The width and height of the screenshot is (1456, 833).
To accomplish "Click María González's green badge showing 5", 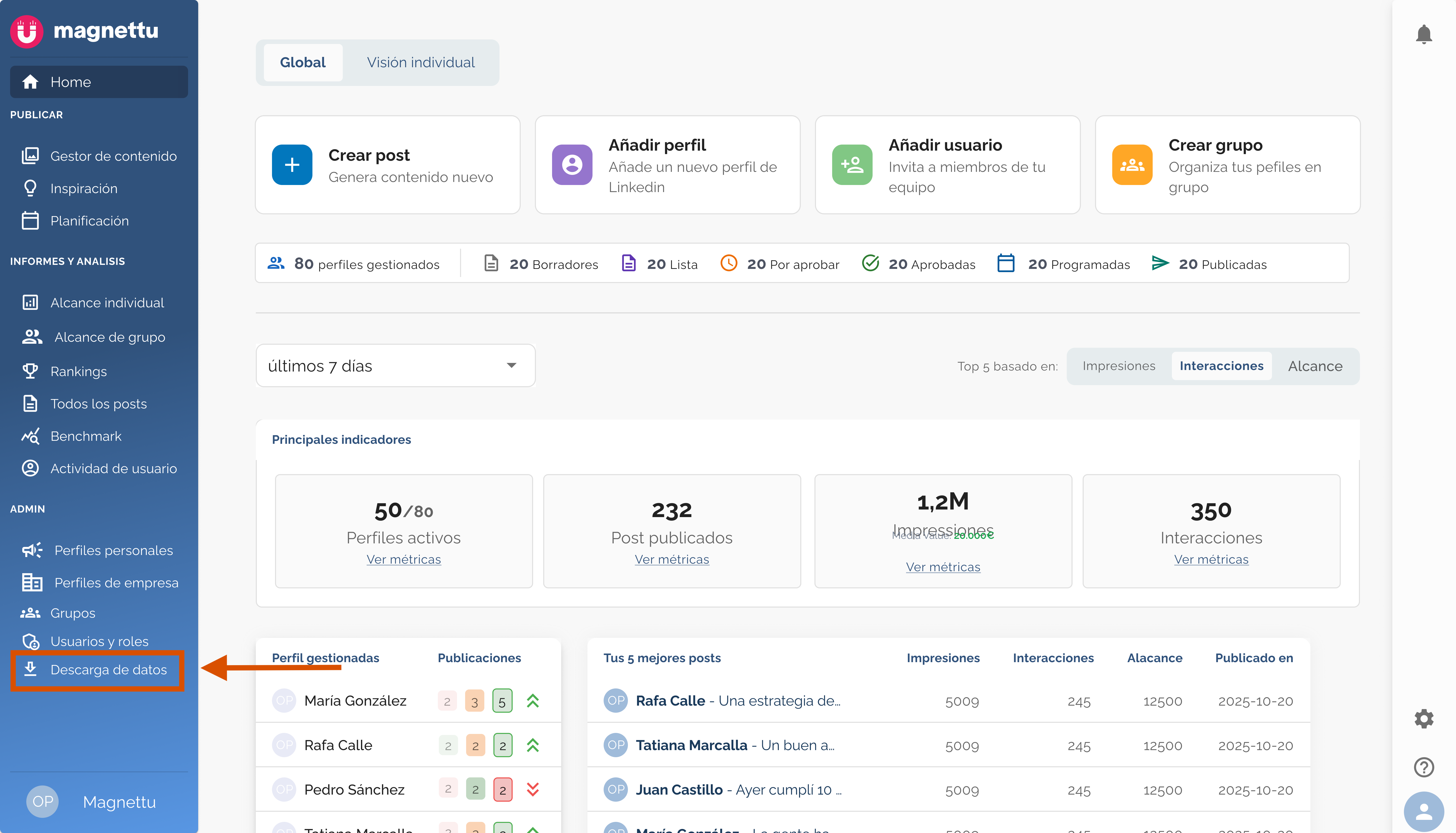I will coord(502,701).
